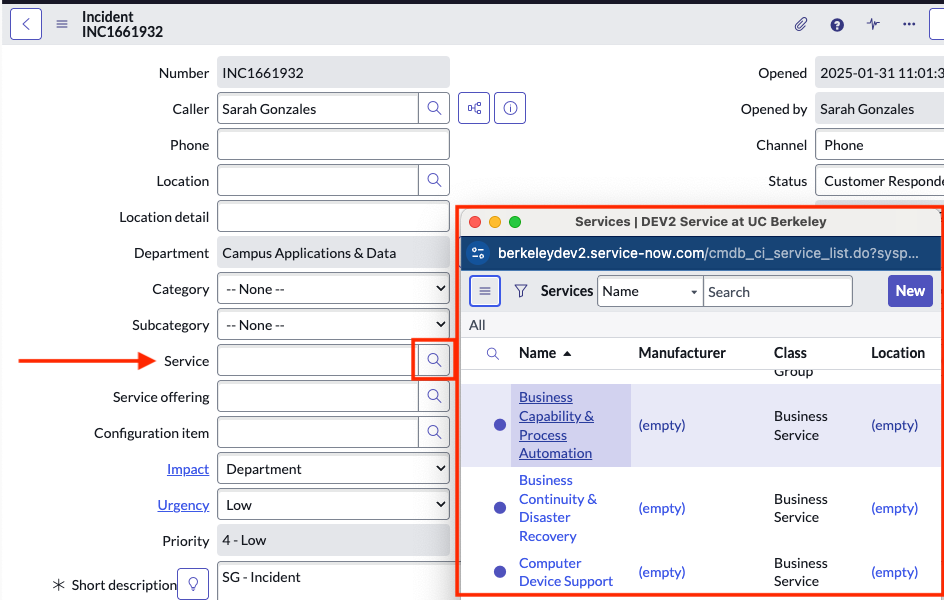This screenshot has height=600, width=944.
Task: Open the Channel dropdown showing Phone
Action: (x=880, y=145)
